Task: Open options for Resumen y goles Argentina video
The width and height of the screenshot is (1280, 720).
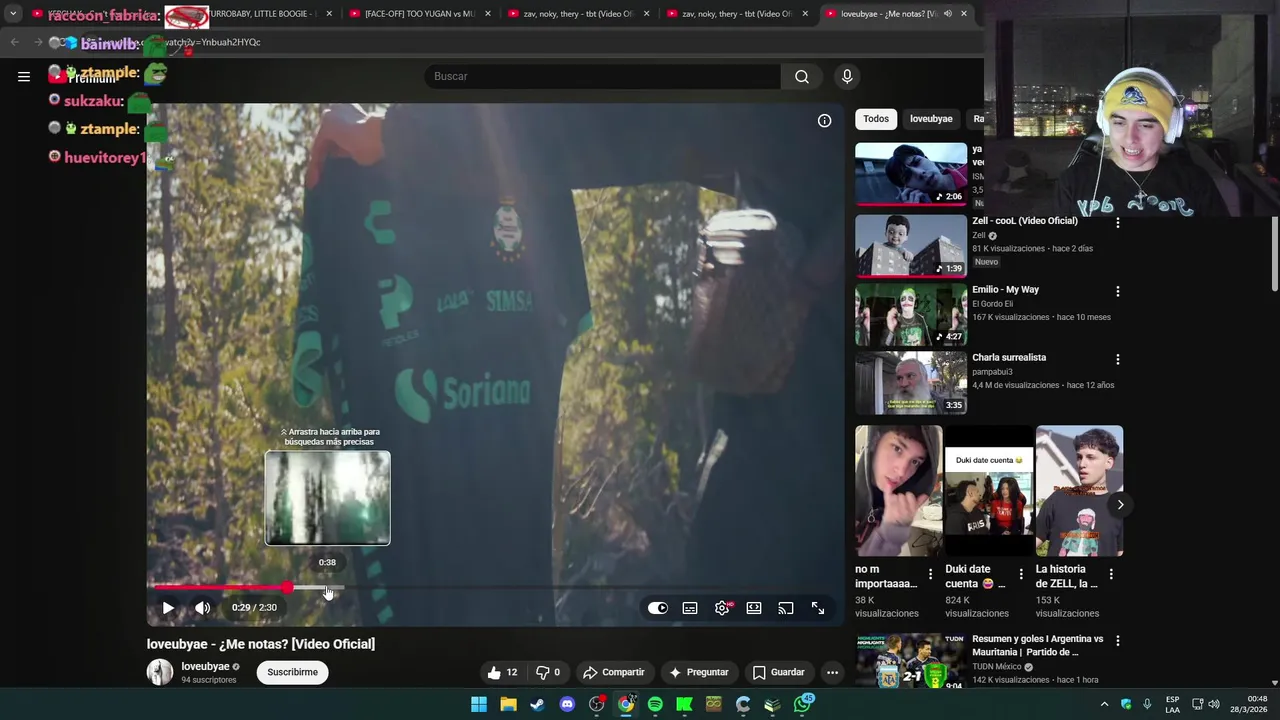Action: pos(1118,640)
